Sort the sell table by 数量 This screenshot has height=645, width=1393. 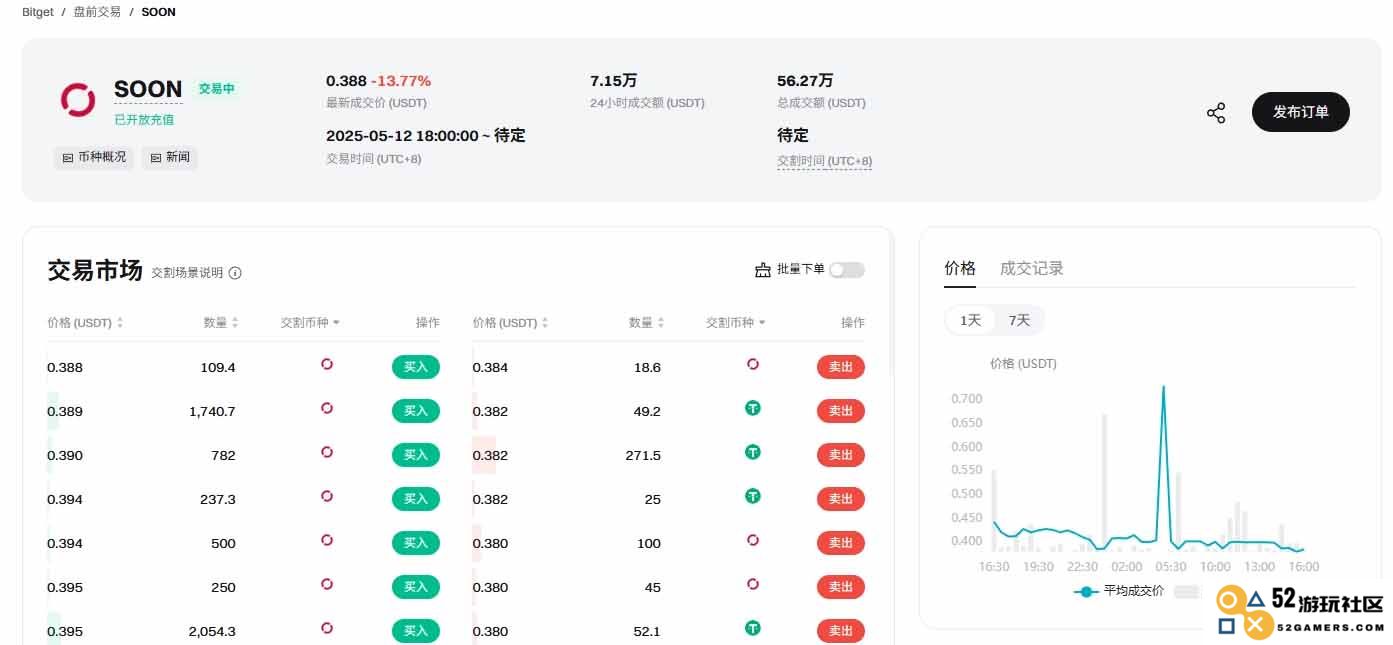click(x=646, y=323)
